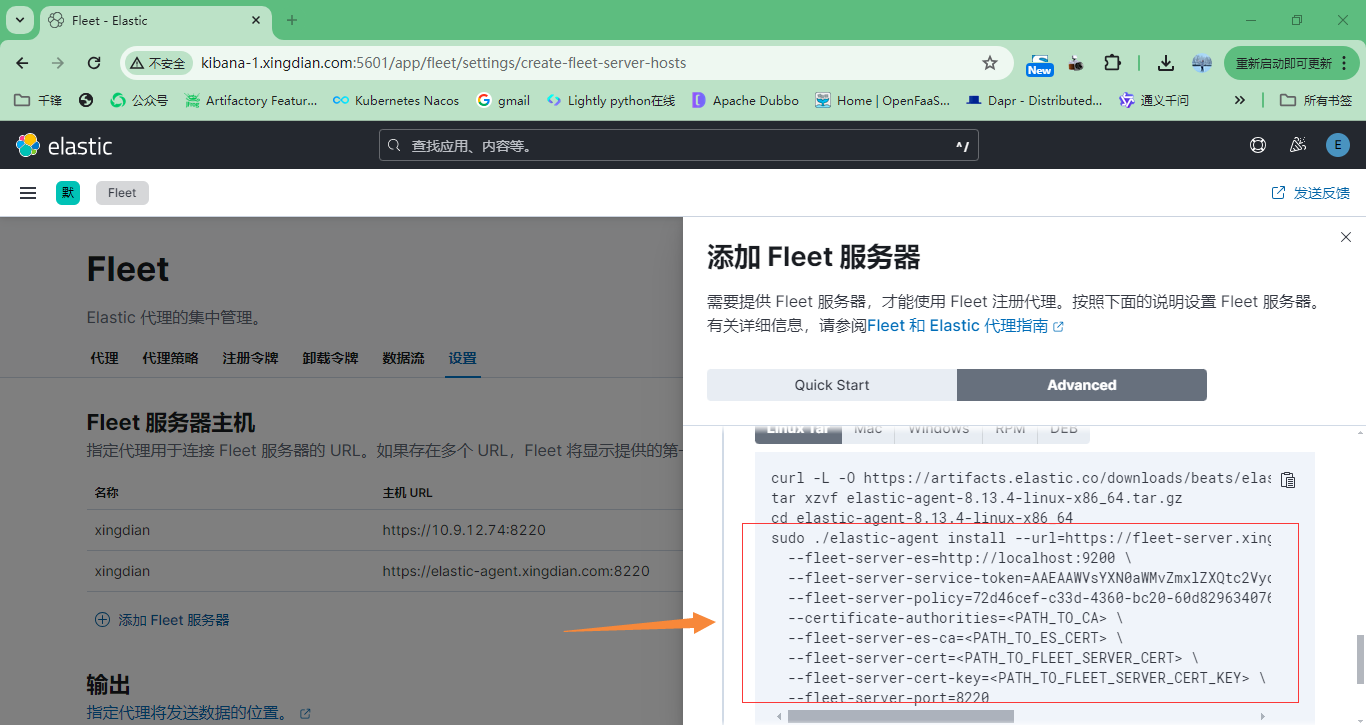Image resolution: width=1366 pixels, height=725 pixels.
Task: Open the user avatar E menu
Action: [1338, 145]
